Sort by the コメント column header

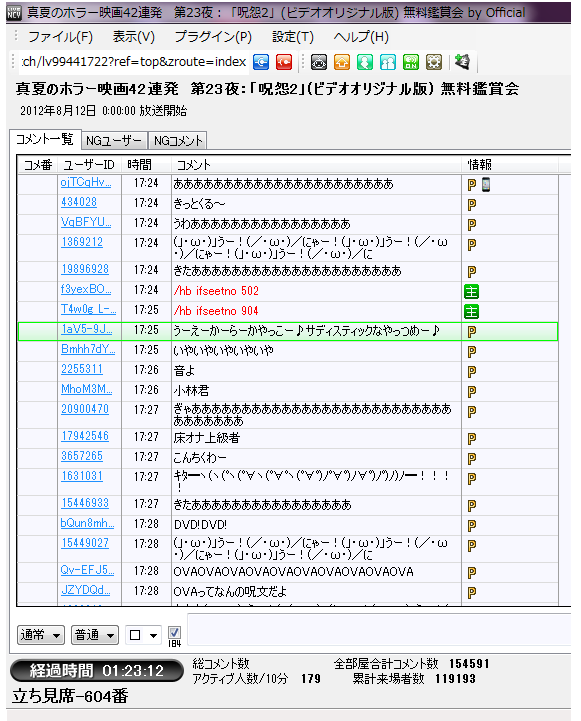316,165
